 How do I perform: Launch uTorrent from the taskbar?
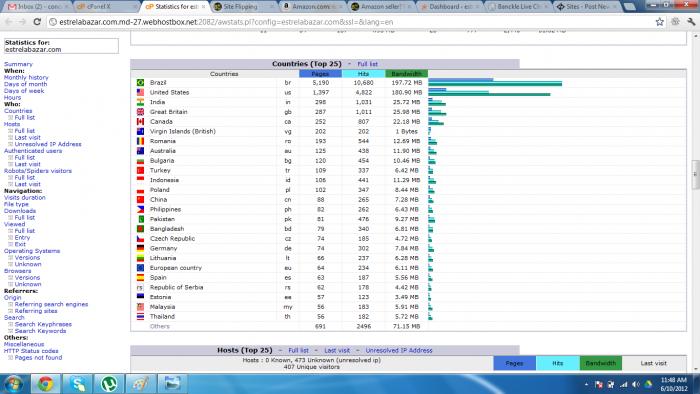[109, 384]
